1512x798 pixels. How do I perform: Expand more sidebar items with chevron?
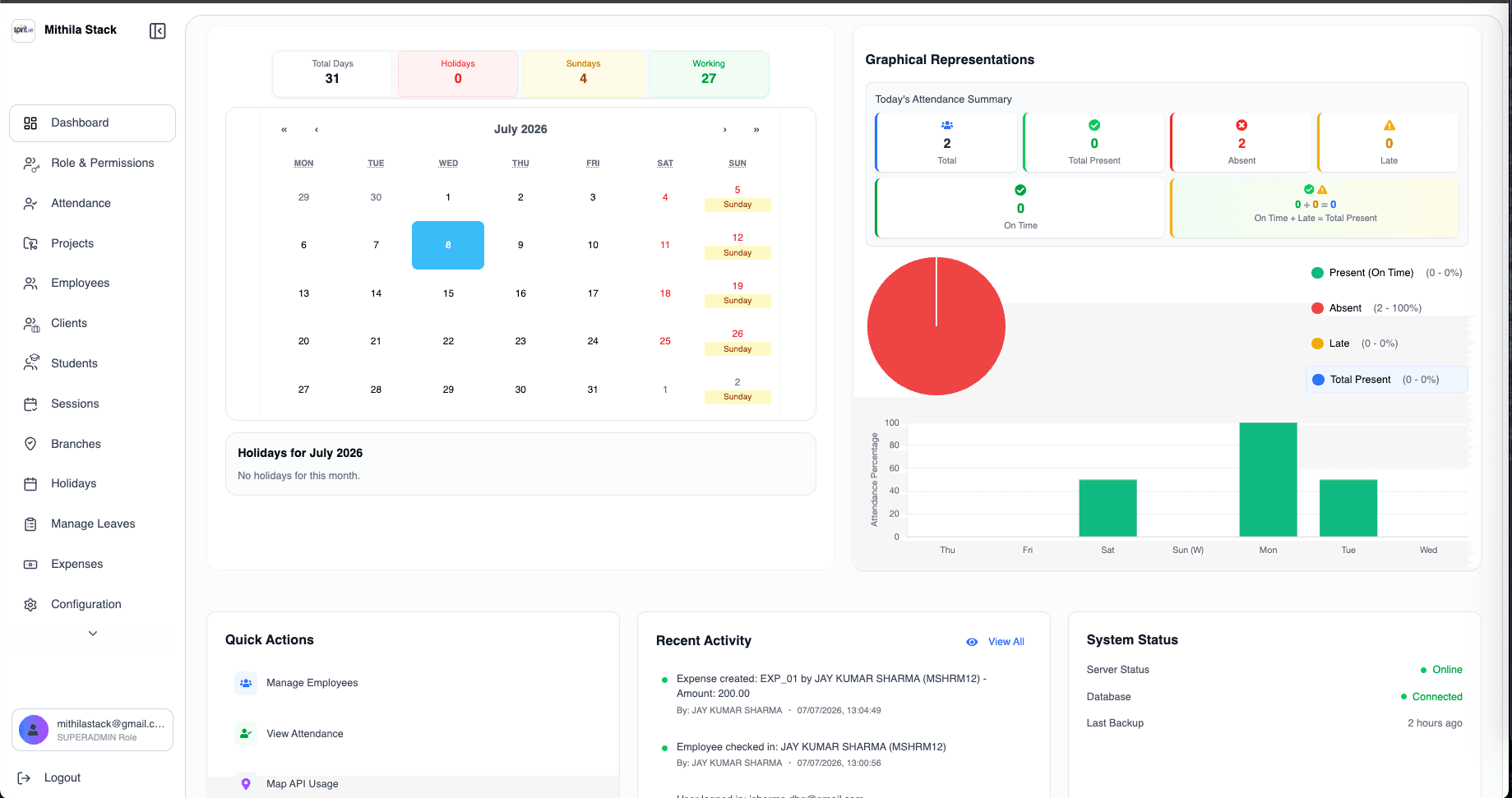click(x=93, y=634)
